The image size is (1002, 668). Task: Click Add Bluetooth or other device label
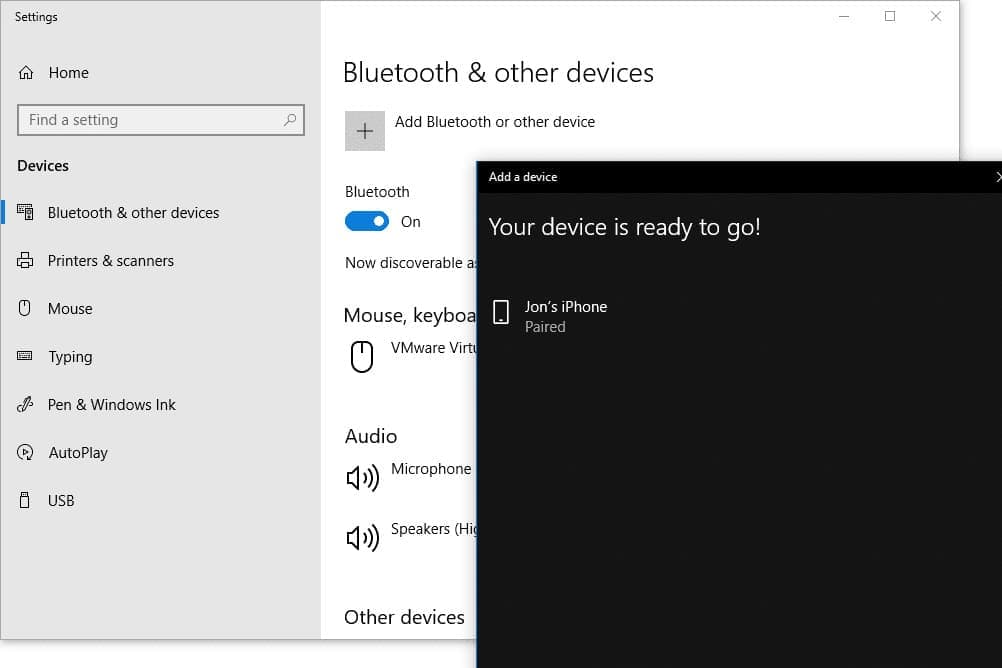tap(495, 122)
